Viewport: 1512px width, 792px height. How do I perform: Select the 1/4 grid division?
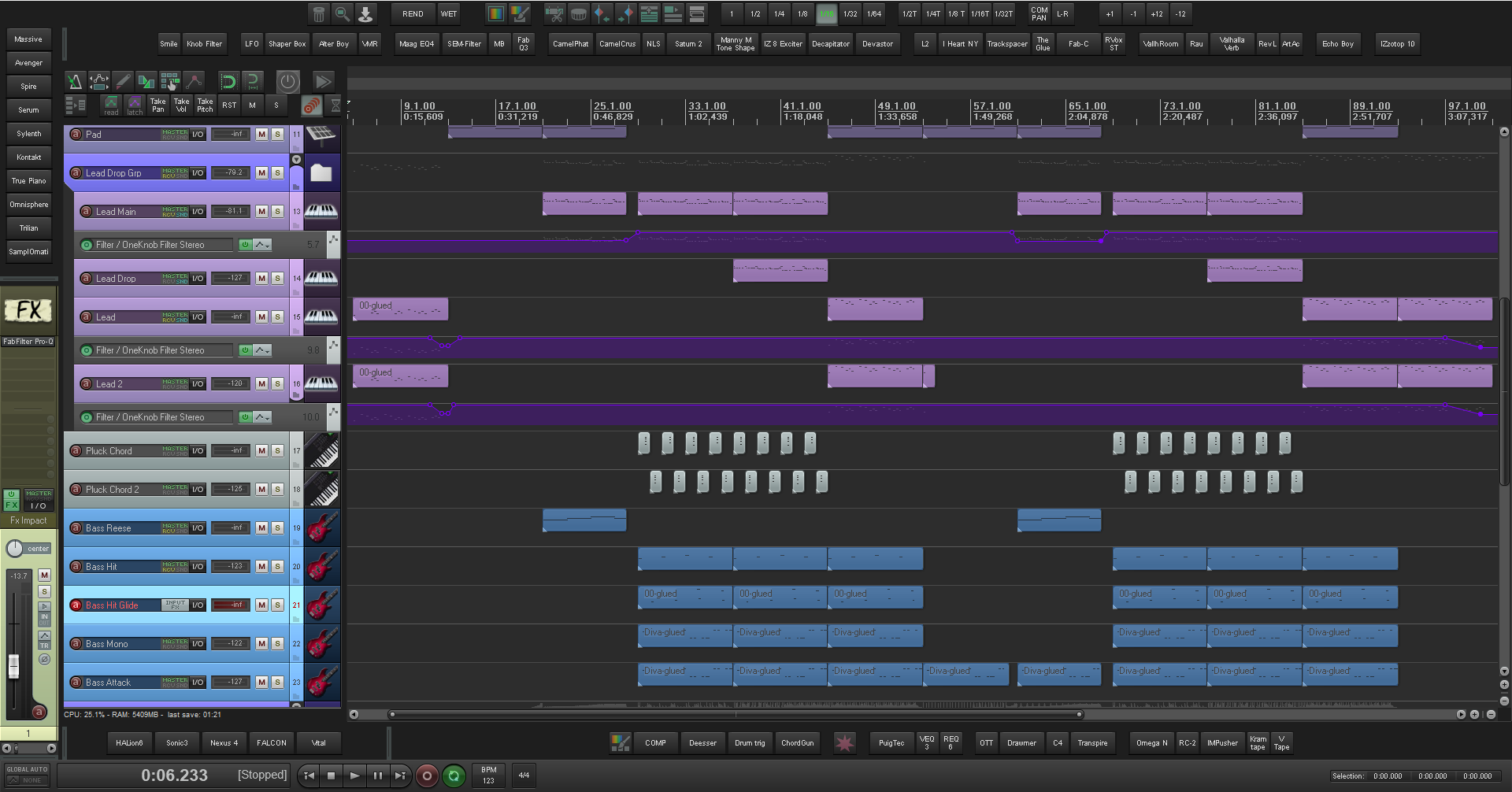pos(779,13)
